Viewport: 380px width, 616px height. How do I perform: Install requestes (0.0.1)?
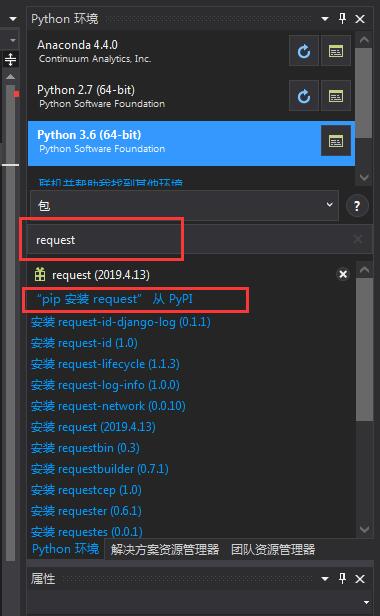[86, 532]
